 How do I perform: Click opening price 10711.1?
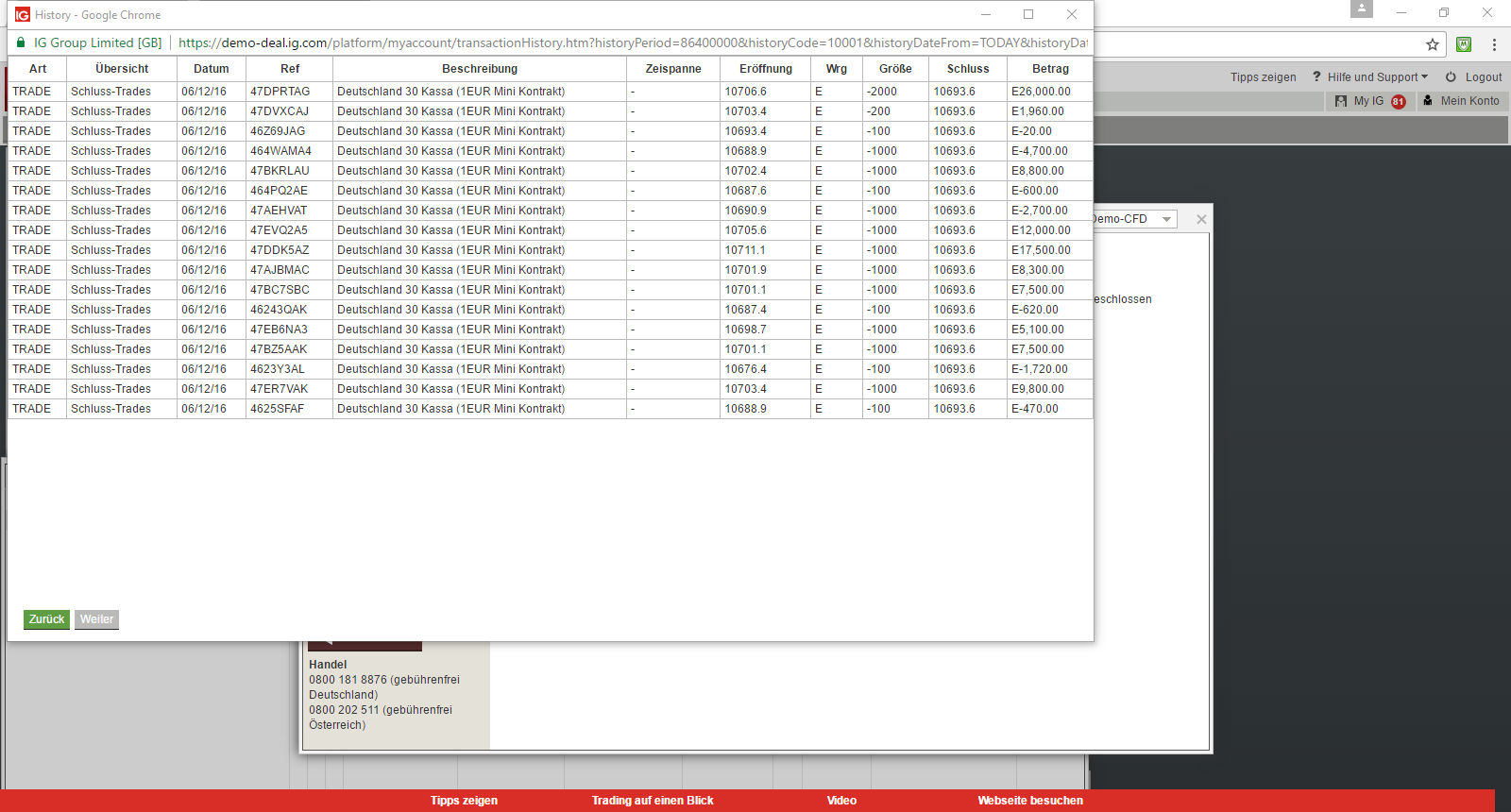(745, 250)
